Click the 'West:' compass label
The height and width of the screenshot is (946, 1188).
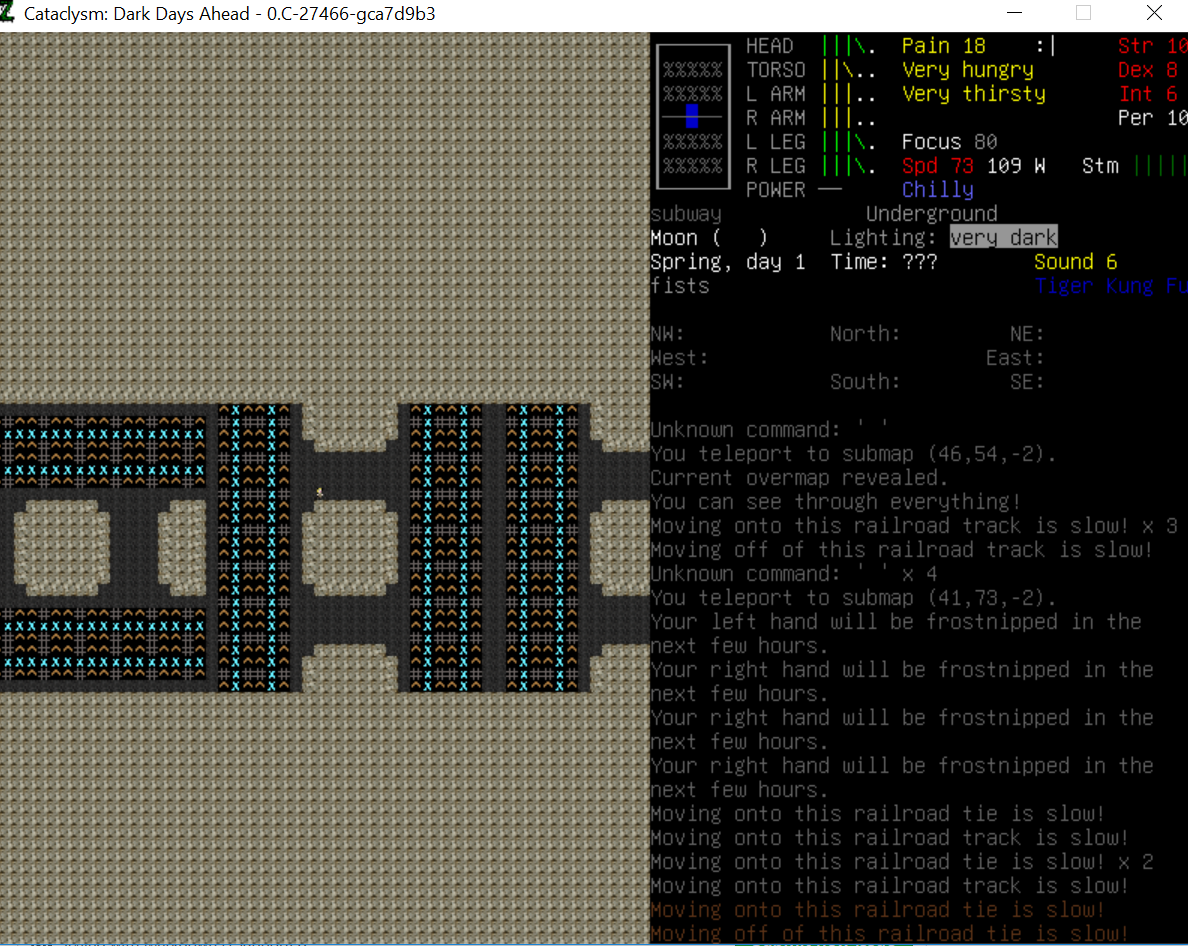tap(680, 357)
